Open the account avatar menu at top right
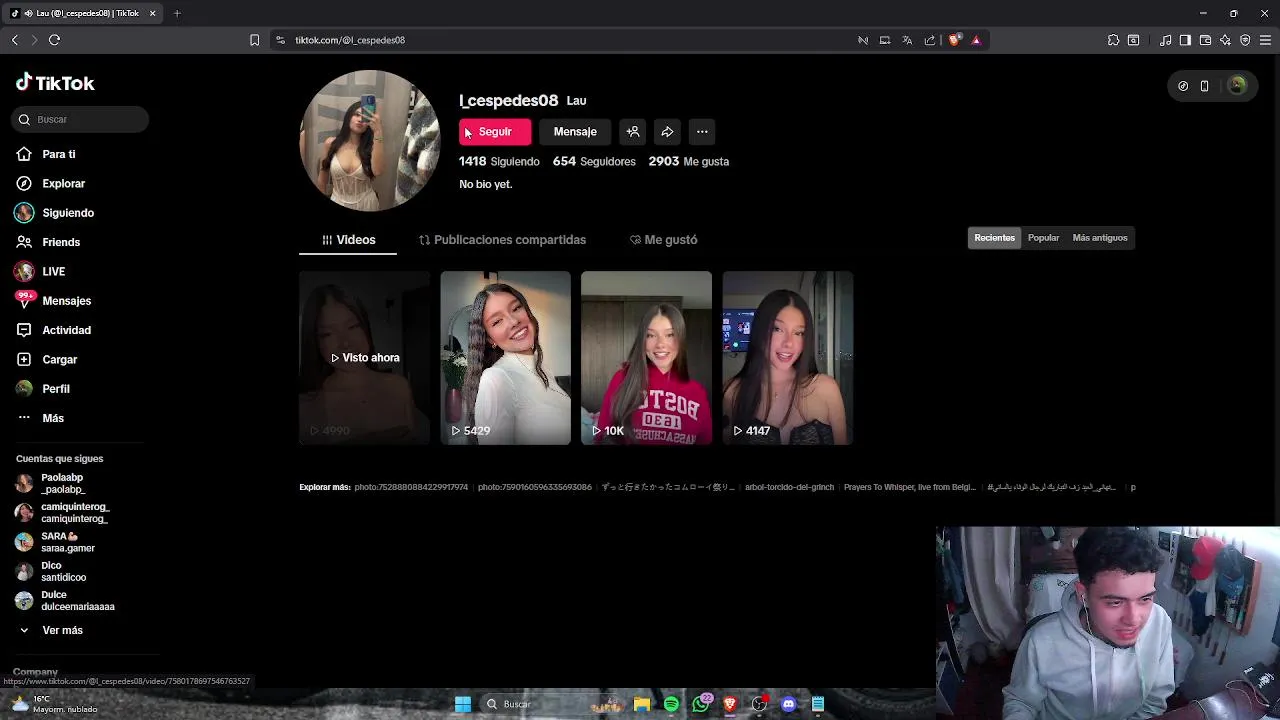1280x720 pixels. coord(1237,86)
